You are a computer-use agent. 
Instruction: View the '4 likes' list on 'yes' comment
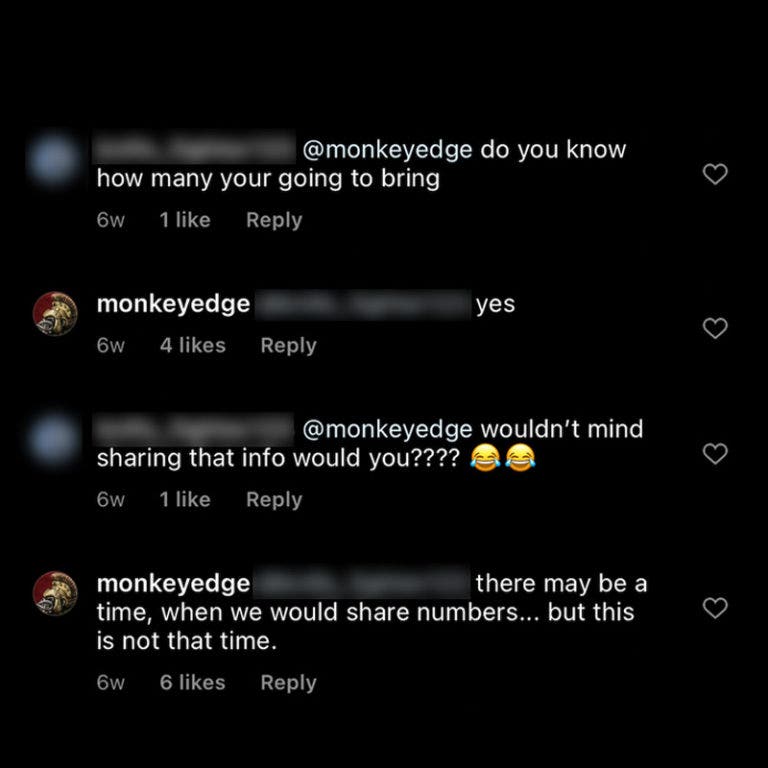click(x=192, y=345)
